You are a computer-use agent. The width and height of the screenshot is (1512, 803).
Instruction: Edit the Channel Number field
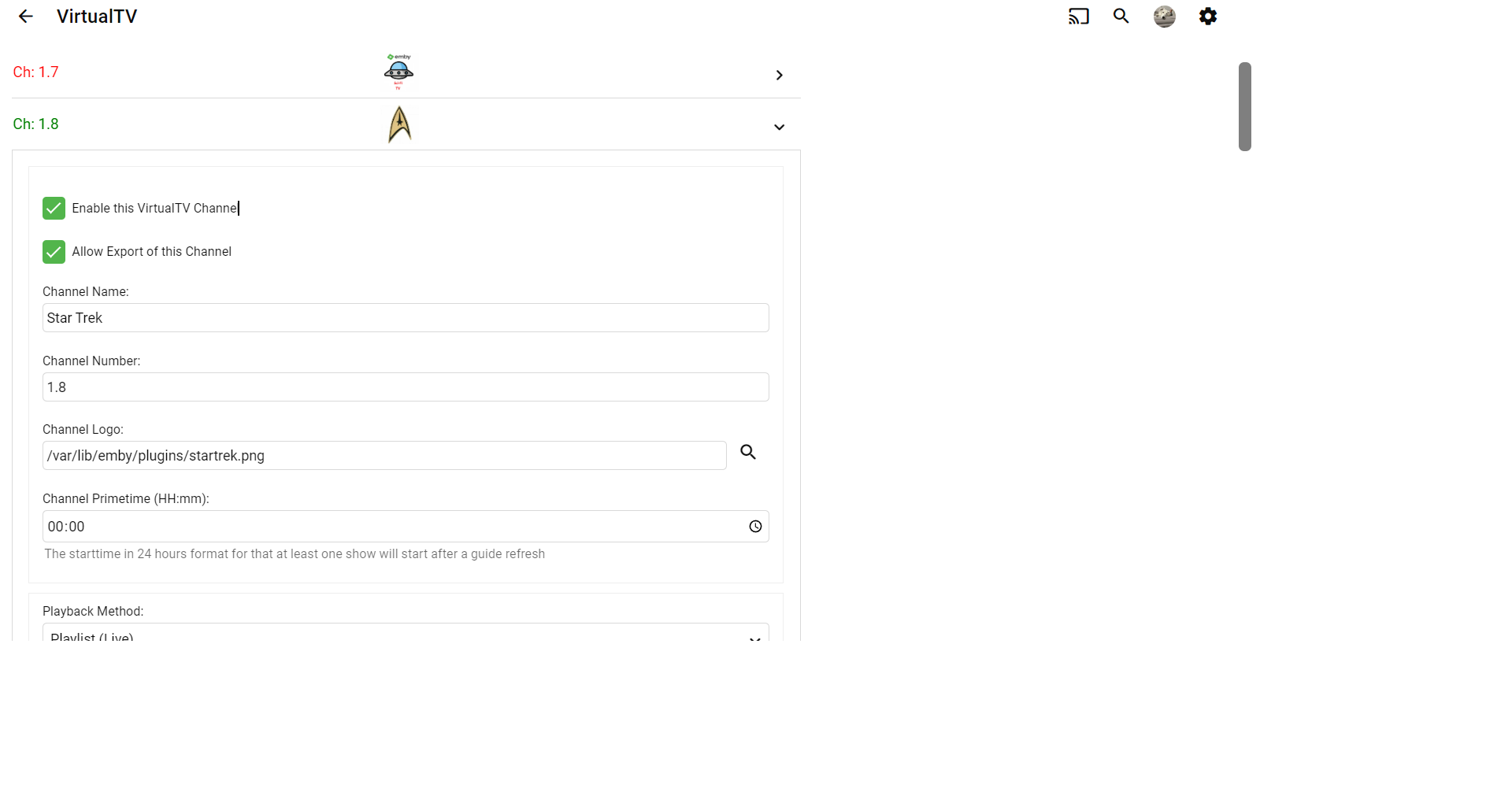(x=406, y=387)
